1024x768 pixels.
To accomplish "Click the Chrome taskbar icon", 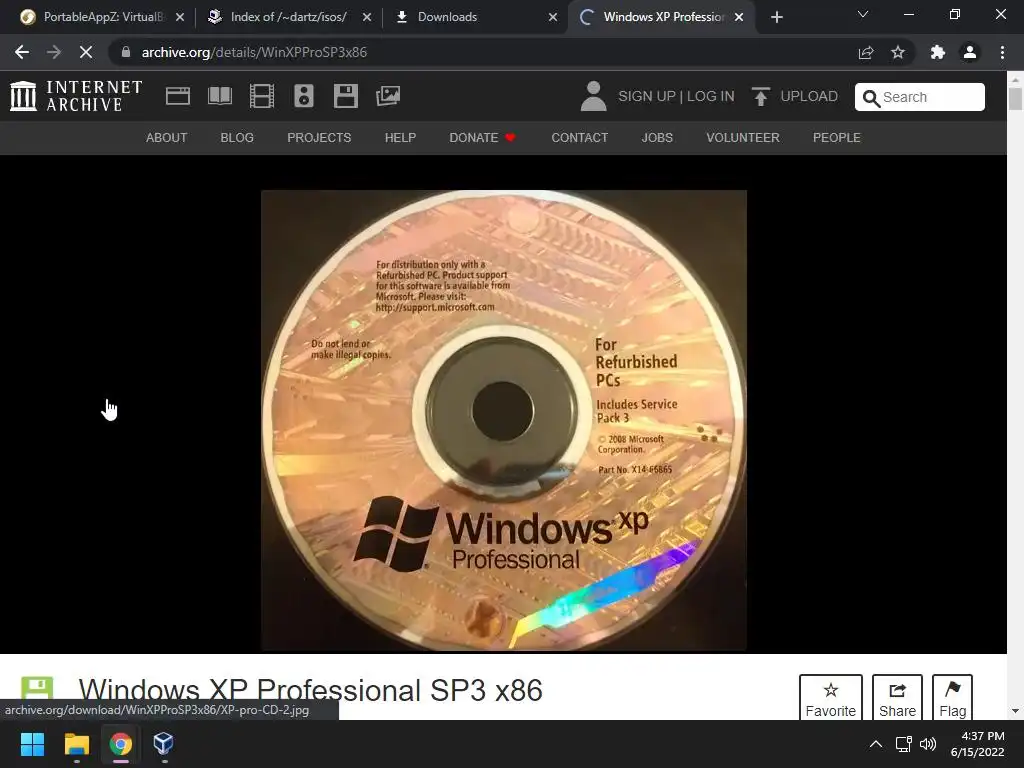I will (x=121, y=743).
